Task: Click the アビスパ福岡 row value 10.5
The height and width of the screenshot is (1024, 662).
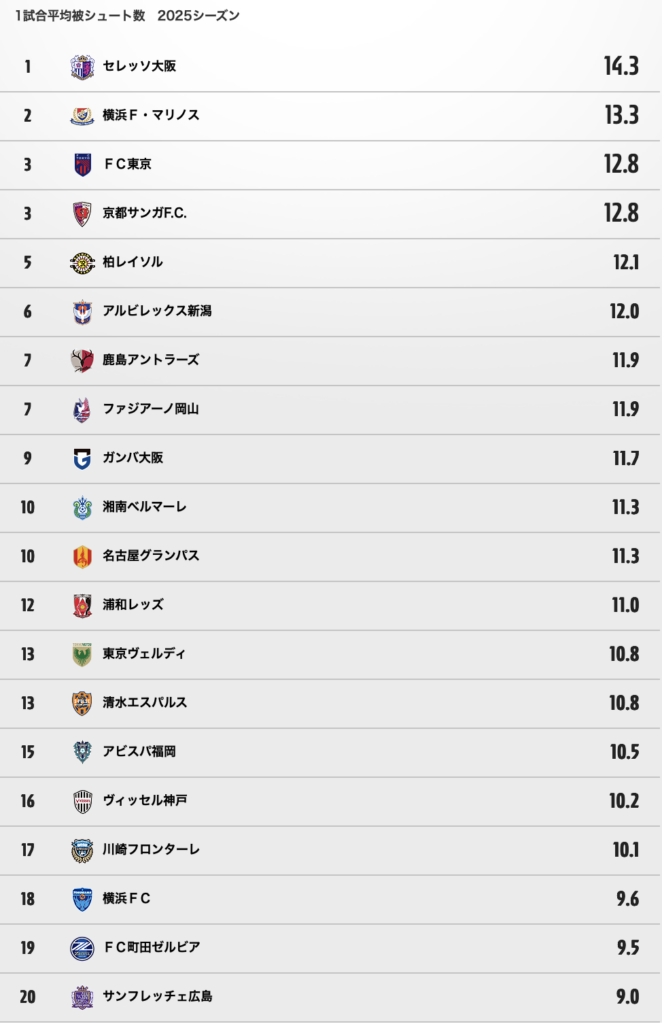Action: point(624,752)
